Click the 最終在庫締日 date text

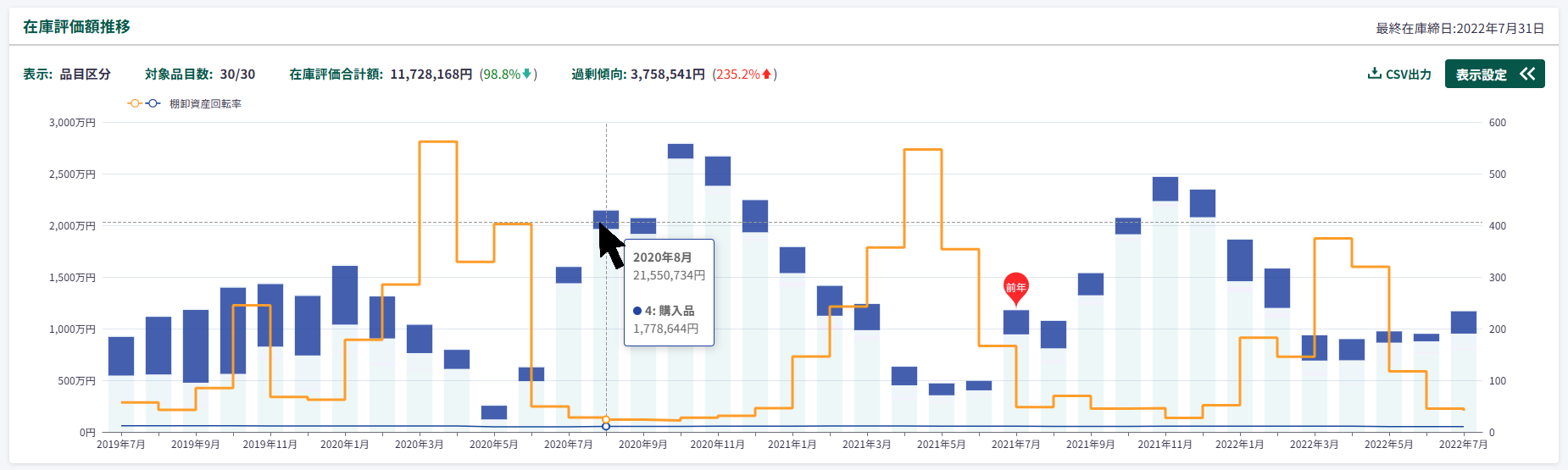[x=1460, y=29]
